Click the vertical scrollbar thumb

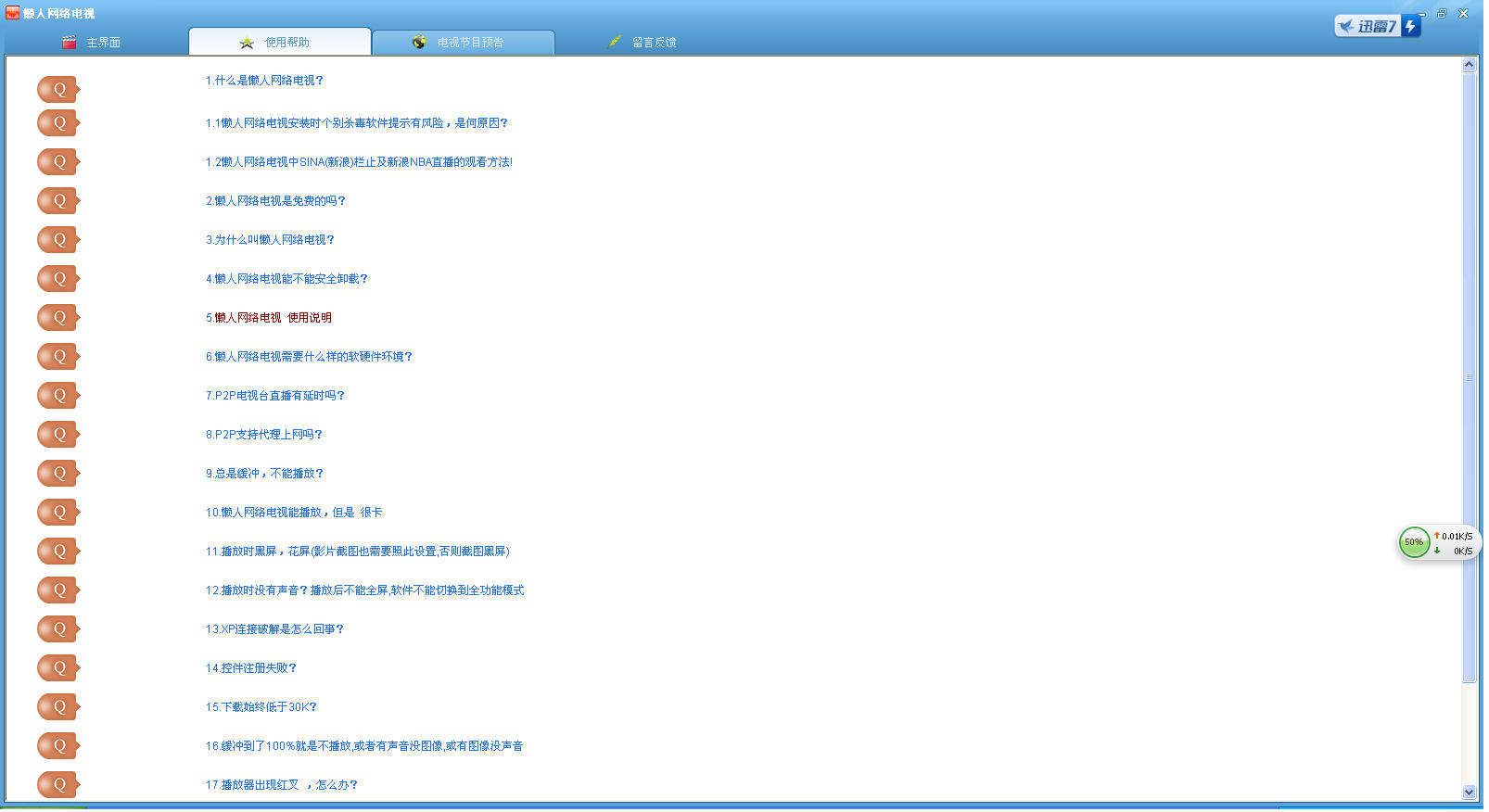(1469, 377)
